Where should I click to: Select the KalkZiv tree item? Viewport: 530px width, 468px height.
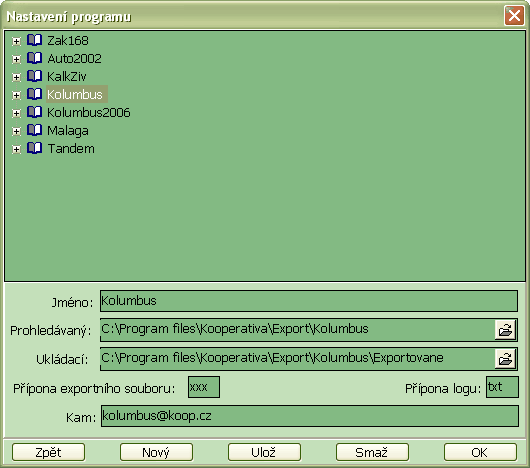(x=67, y=76)
